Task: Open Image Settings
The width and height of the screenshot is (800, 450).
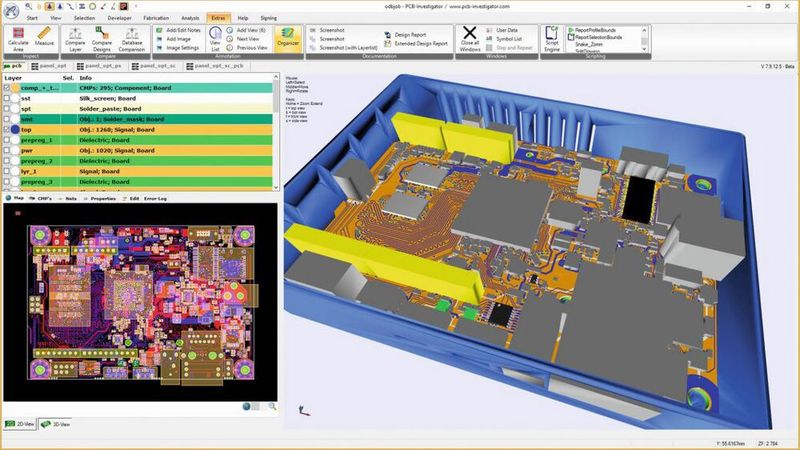Action: [178, 47]
